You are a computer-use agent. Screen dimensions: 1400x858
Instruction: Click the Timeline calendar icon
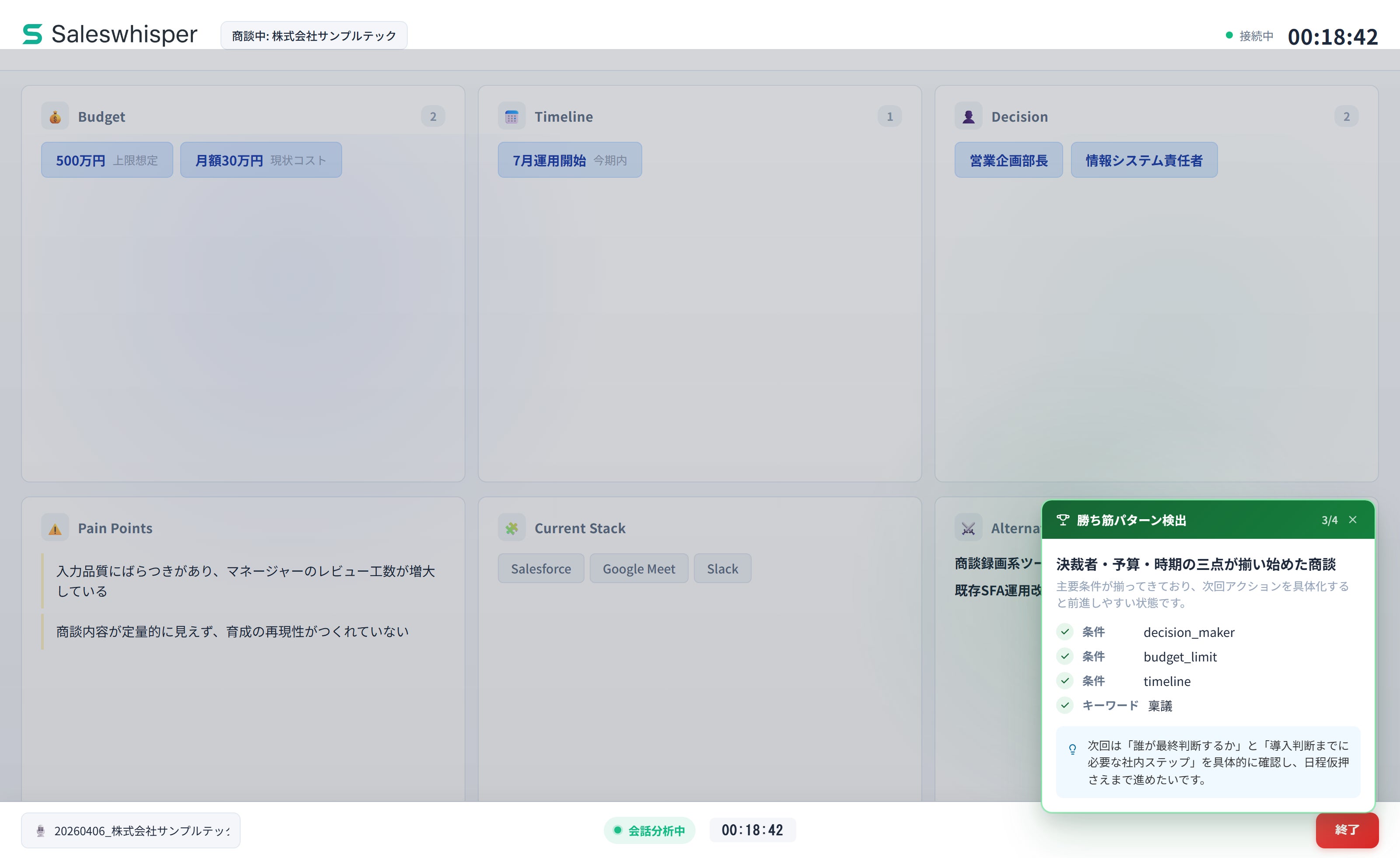pos(511,116)
